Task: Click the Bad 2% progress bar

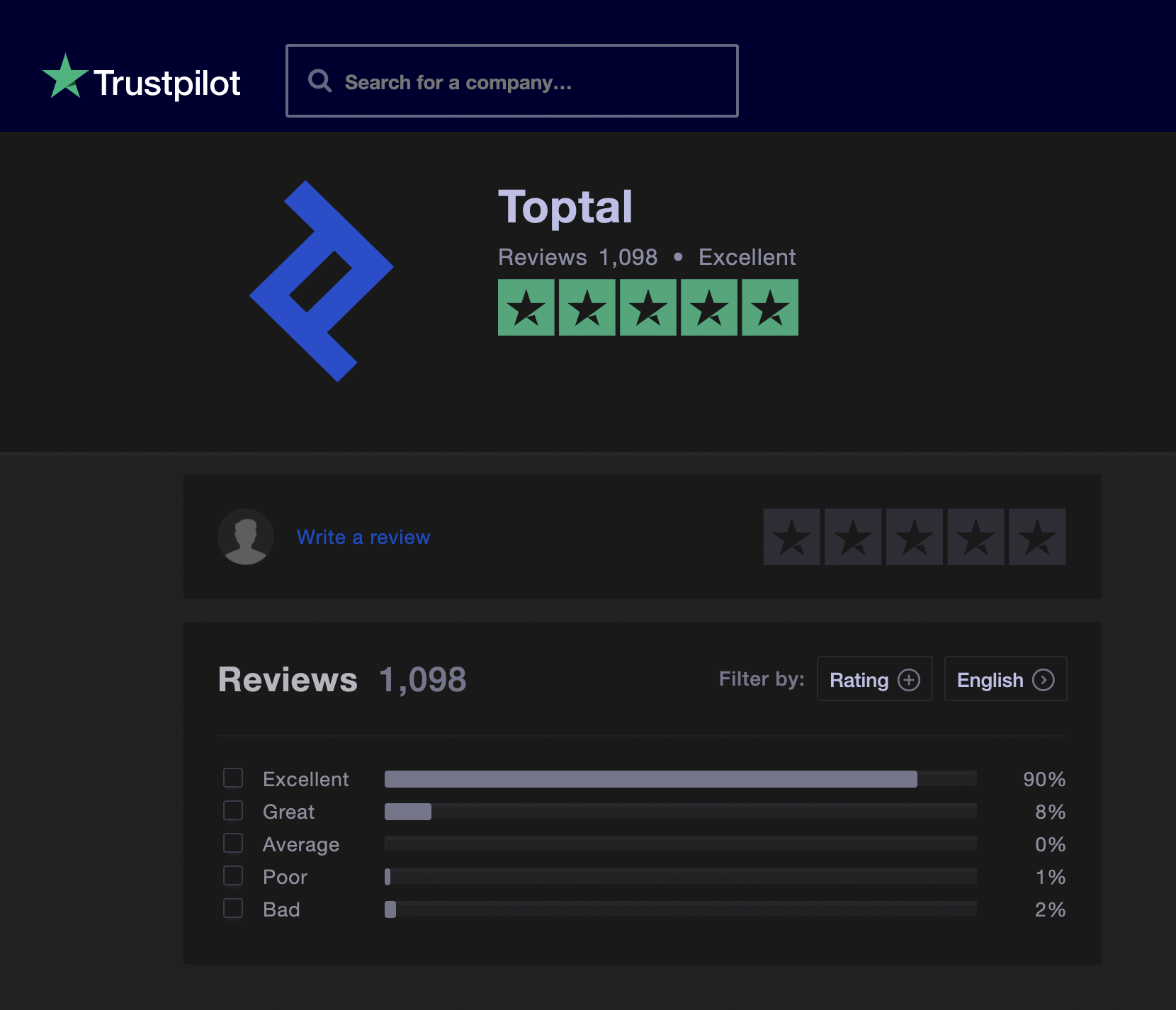Action: [x=681, y=909]
